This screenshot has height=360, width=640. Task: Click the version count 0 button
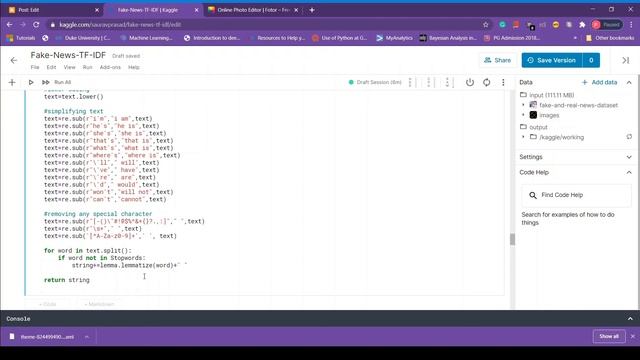click(x=591, y=60)
